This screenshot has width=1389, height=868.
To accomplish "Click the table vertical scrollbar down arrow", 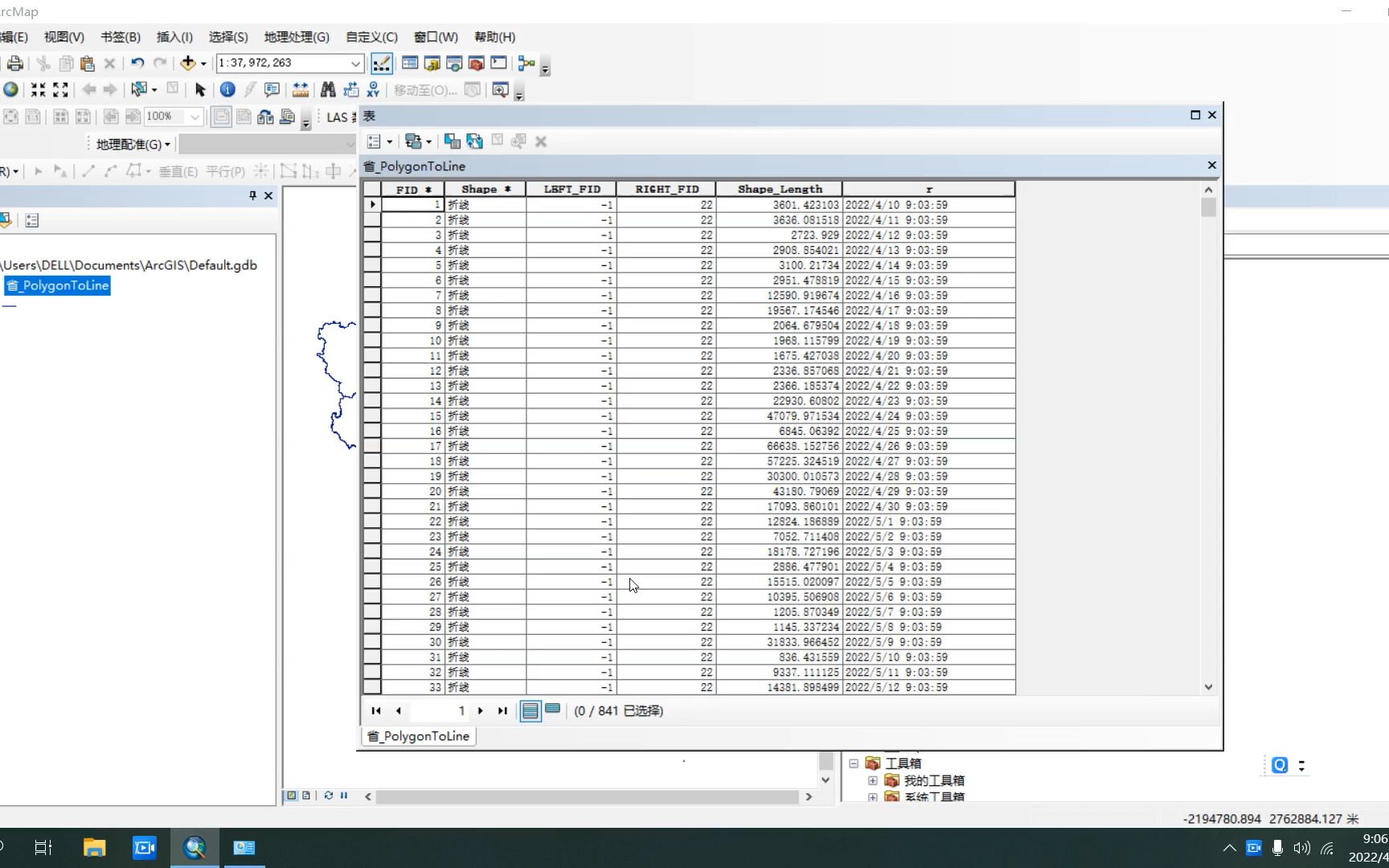I will [1208, 687].
